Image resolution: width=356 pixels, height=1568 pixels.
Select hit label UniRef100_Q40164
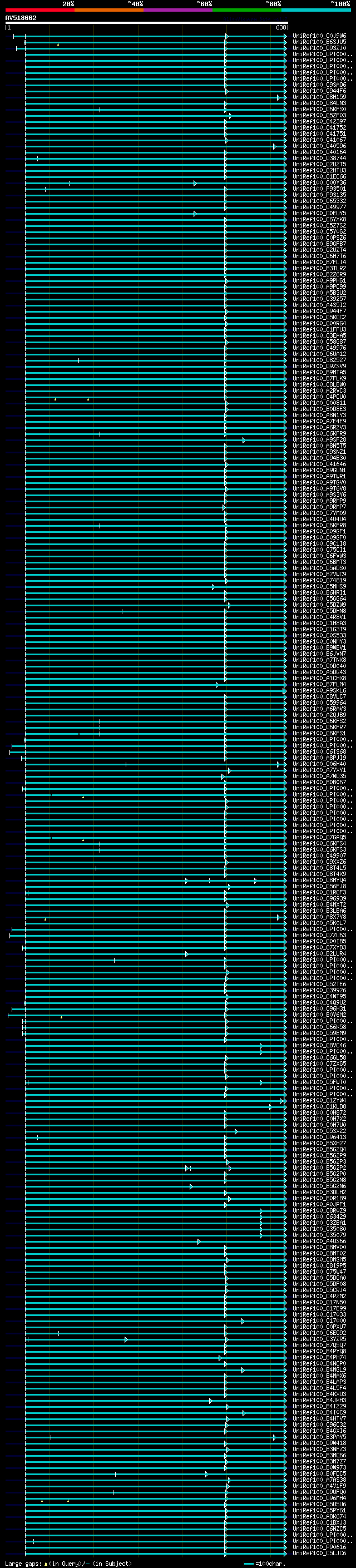pos(319,152)
